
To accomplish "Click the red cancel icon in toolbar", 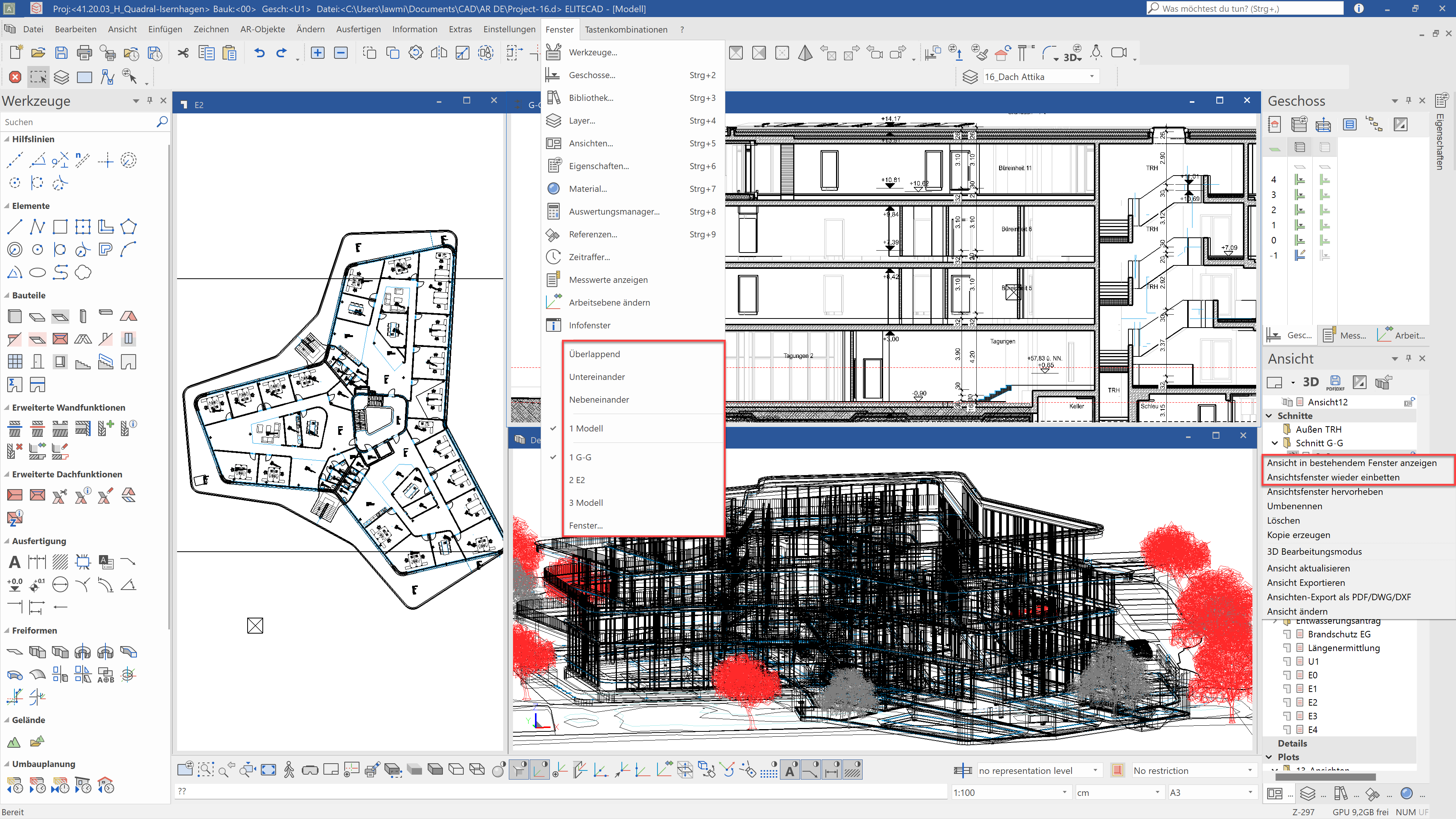I will tap(15, 77).
